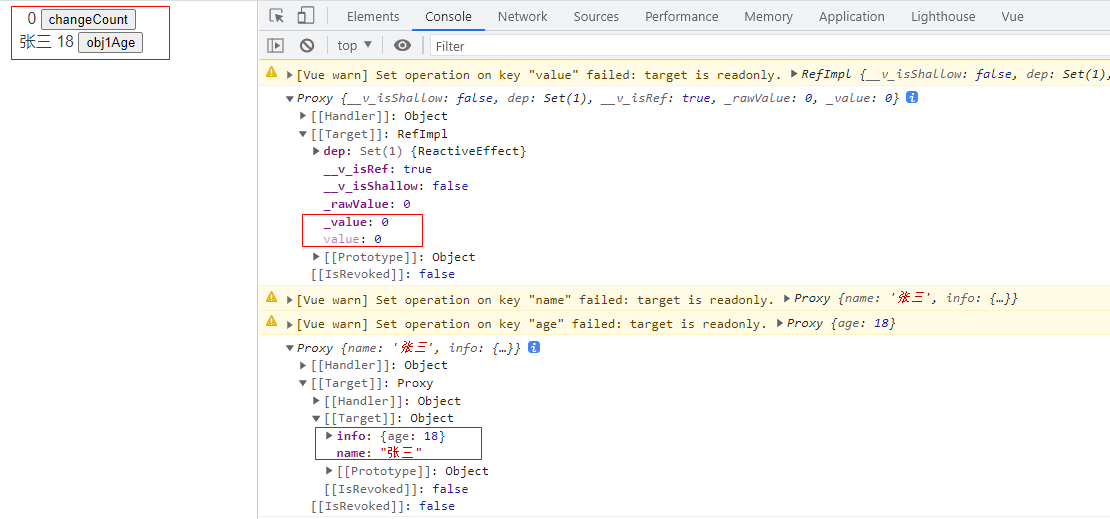Click the _value: 0 property
The width and height of the screenshot is (1110, 519).
pos(356,222)
